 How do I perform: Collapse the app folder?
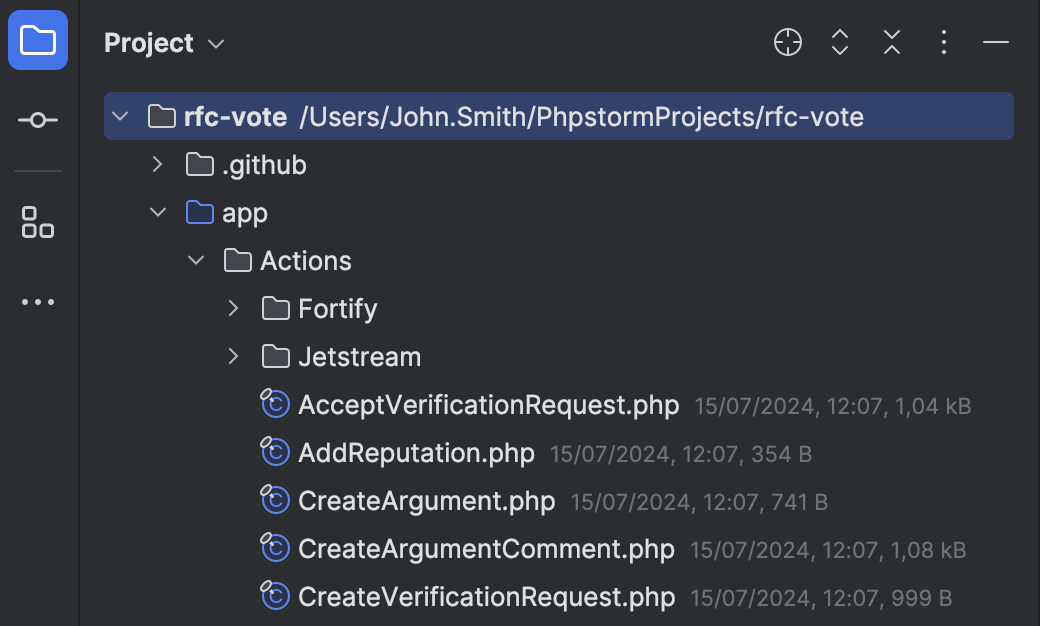pos(157,213)
